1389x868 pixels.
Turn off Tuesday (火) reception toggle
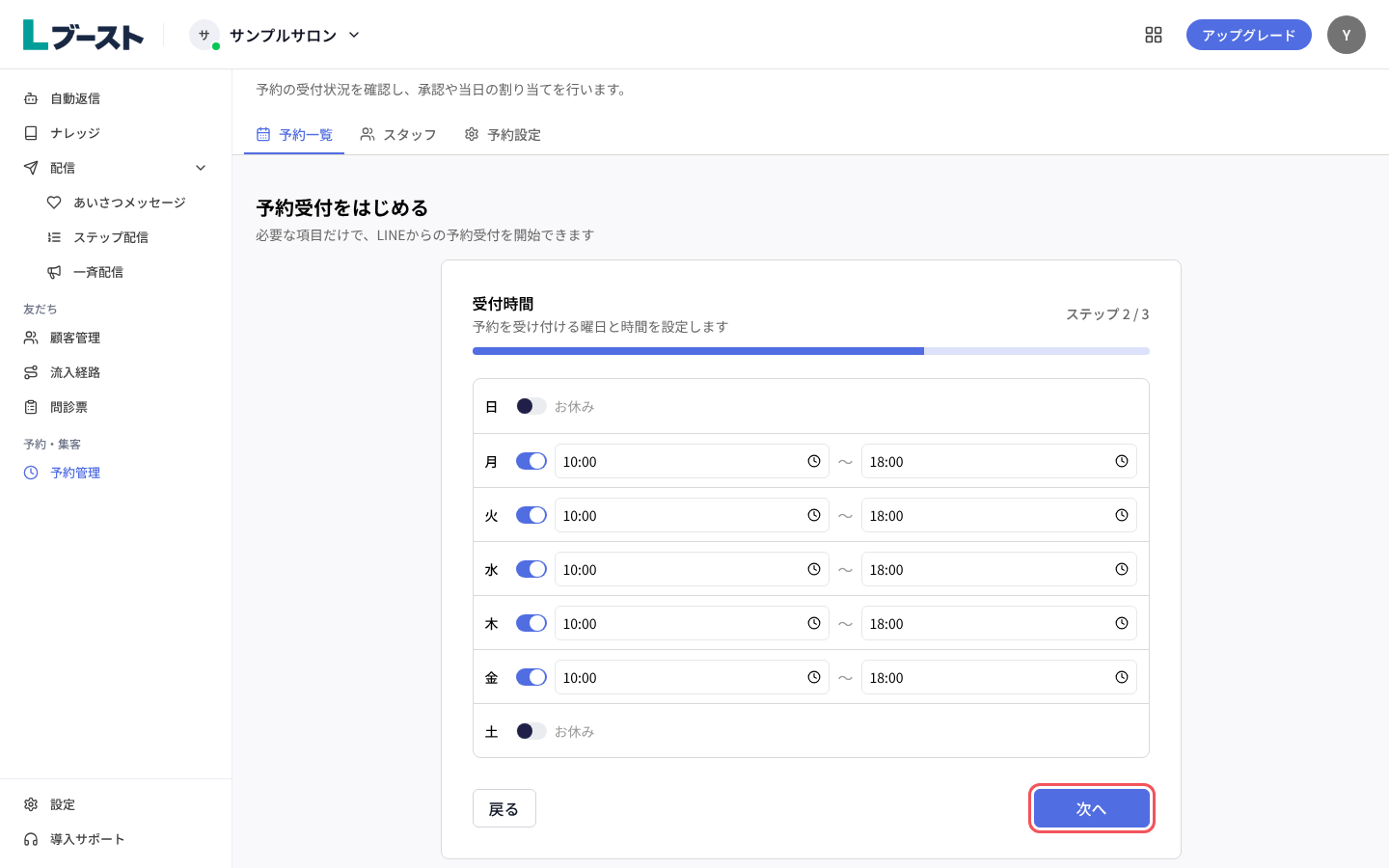tap(531, 515)
